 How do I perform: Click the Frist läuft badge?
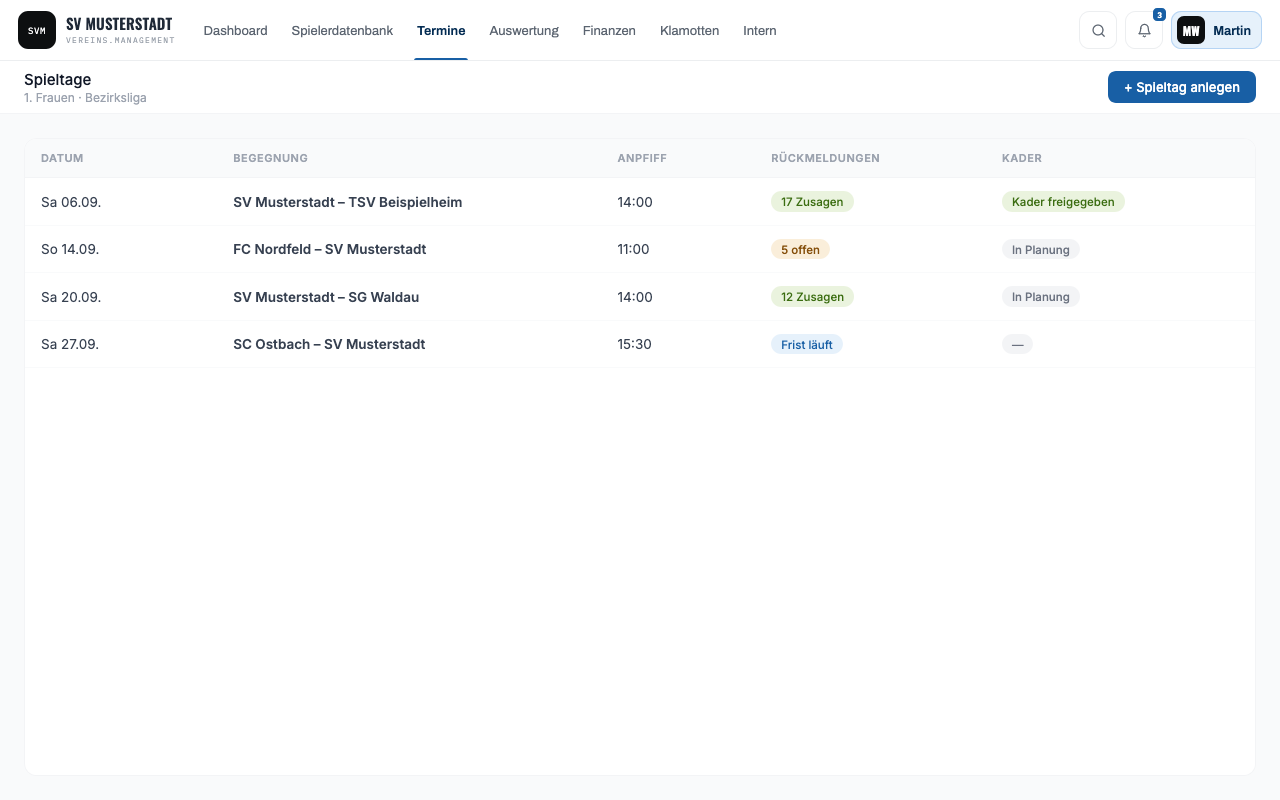(x=807, y=344)
